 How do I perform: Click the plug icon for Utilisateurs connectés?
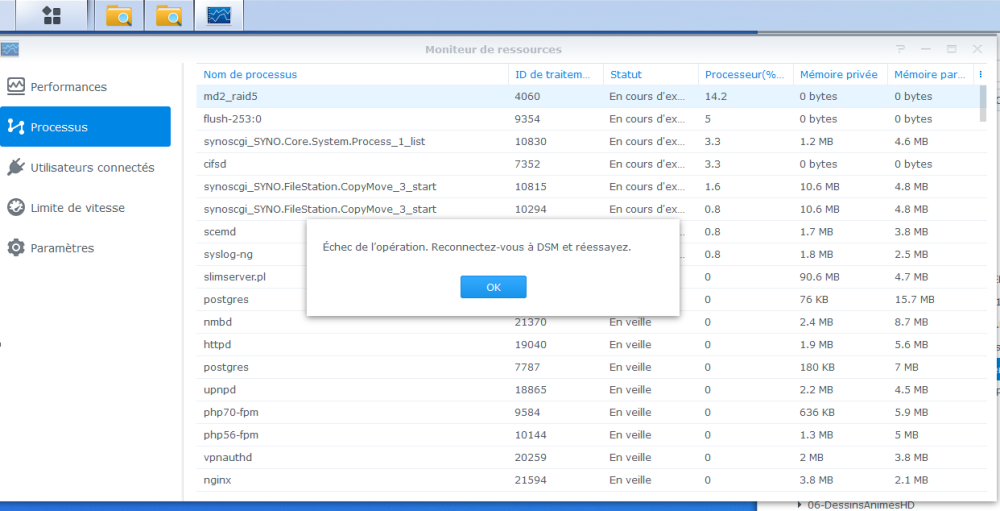(x=15, y=168)
